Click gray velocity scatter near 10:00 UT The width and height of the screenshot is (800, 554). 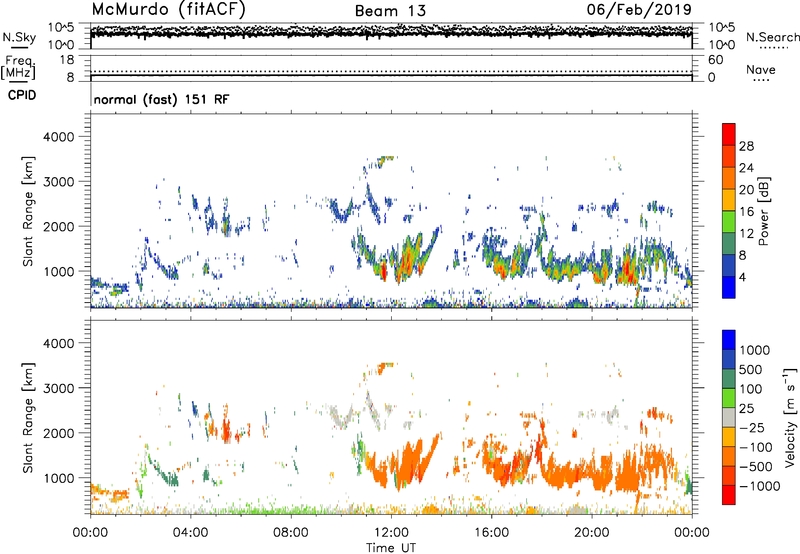[x=341, y=416]
